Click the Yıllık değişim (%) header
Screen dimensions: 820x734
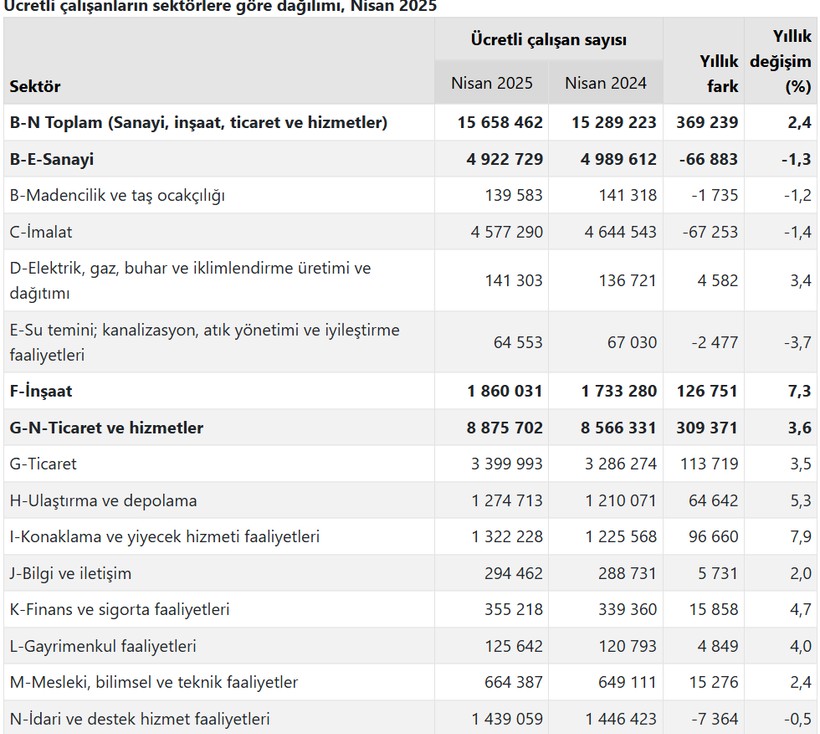coord(780,61)
